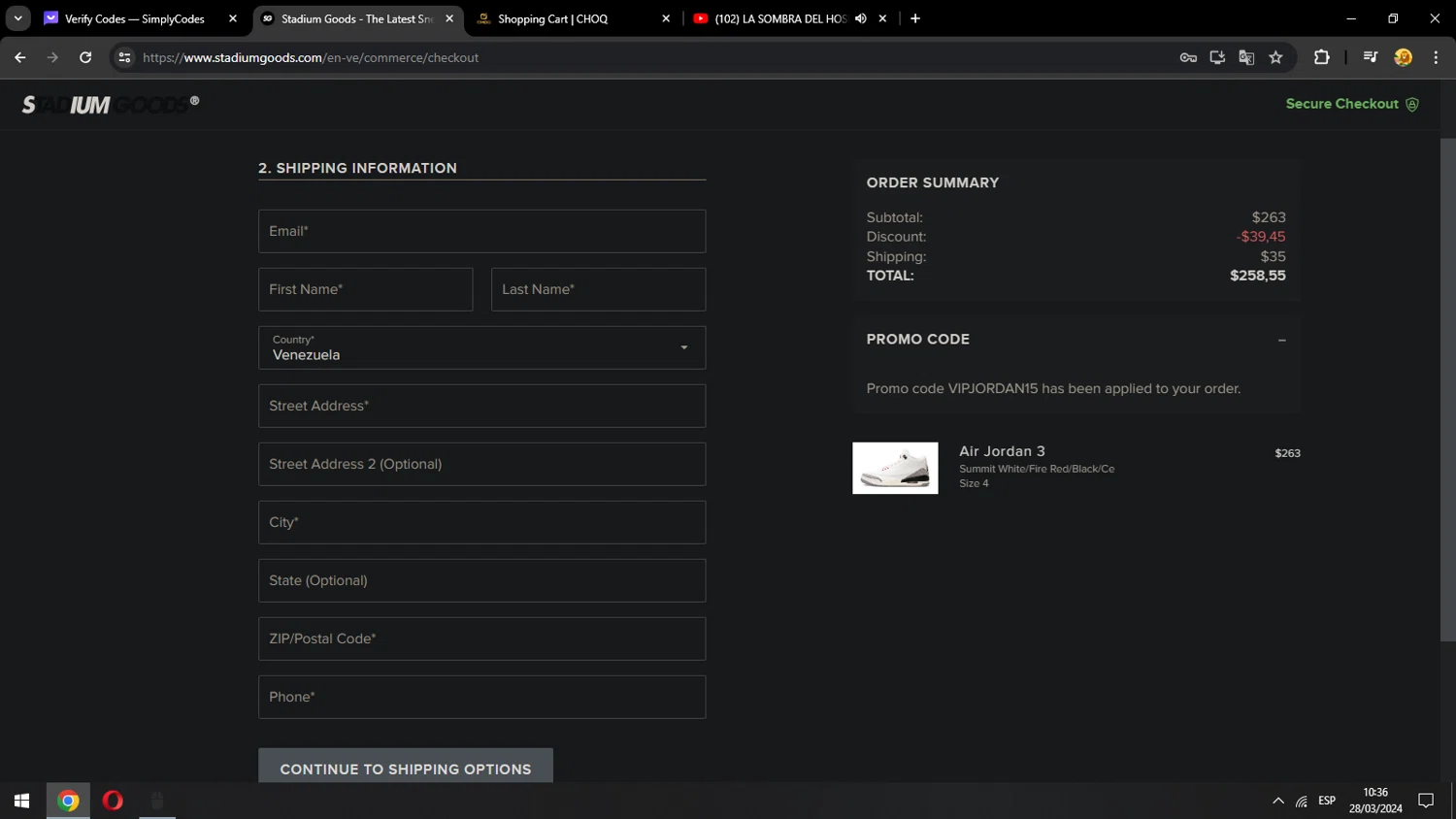Show hidden system tray icons

coord(1277,801)
